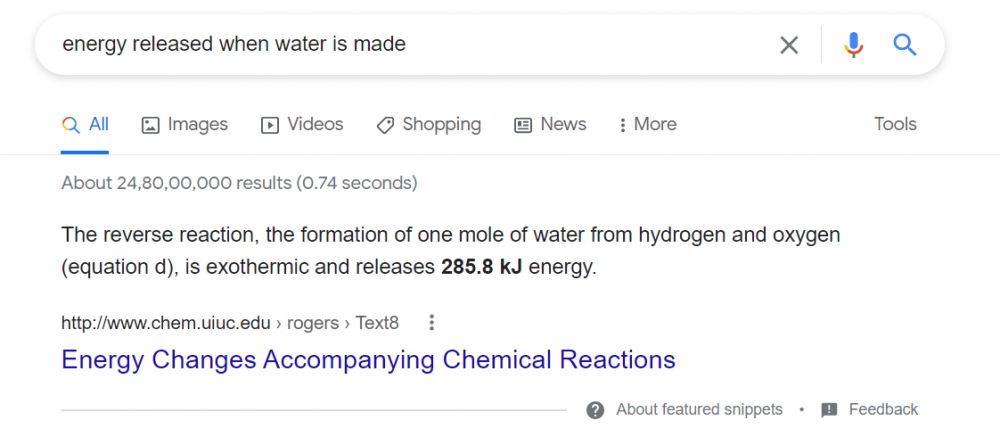
Task: Expand the More search categories menu
Action: coord(648,125)
